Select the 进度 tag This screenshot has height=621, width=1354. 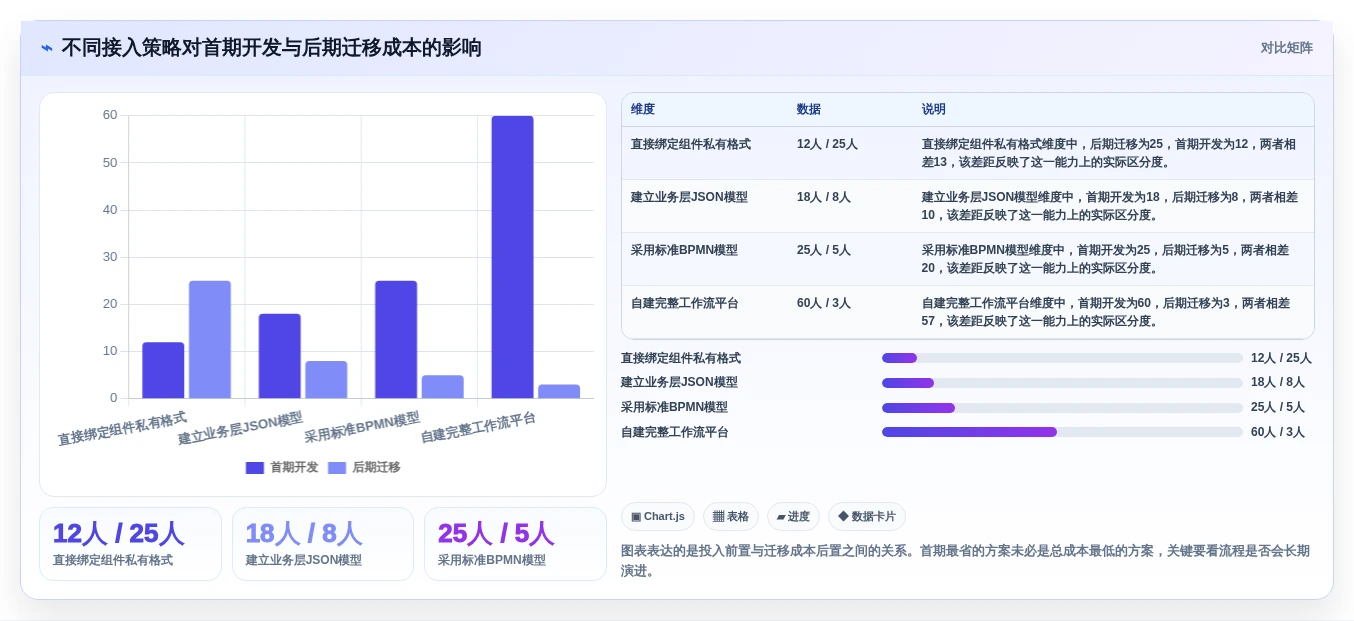(x=793, y=517)
